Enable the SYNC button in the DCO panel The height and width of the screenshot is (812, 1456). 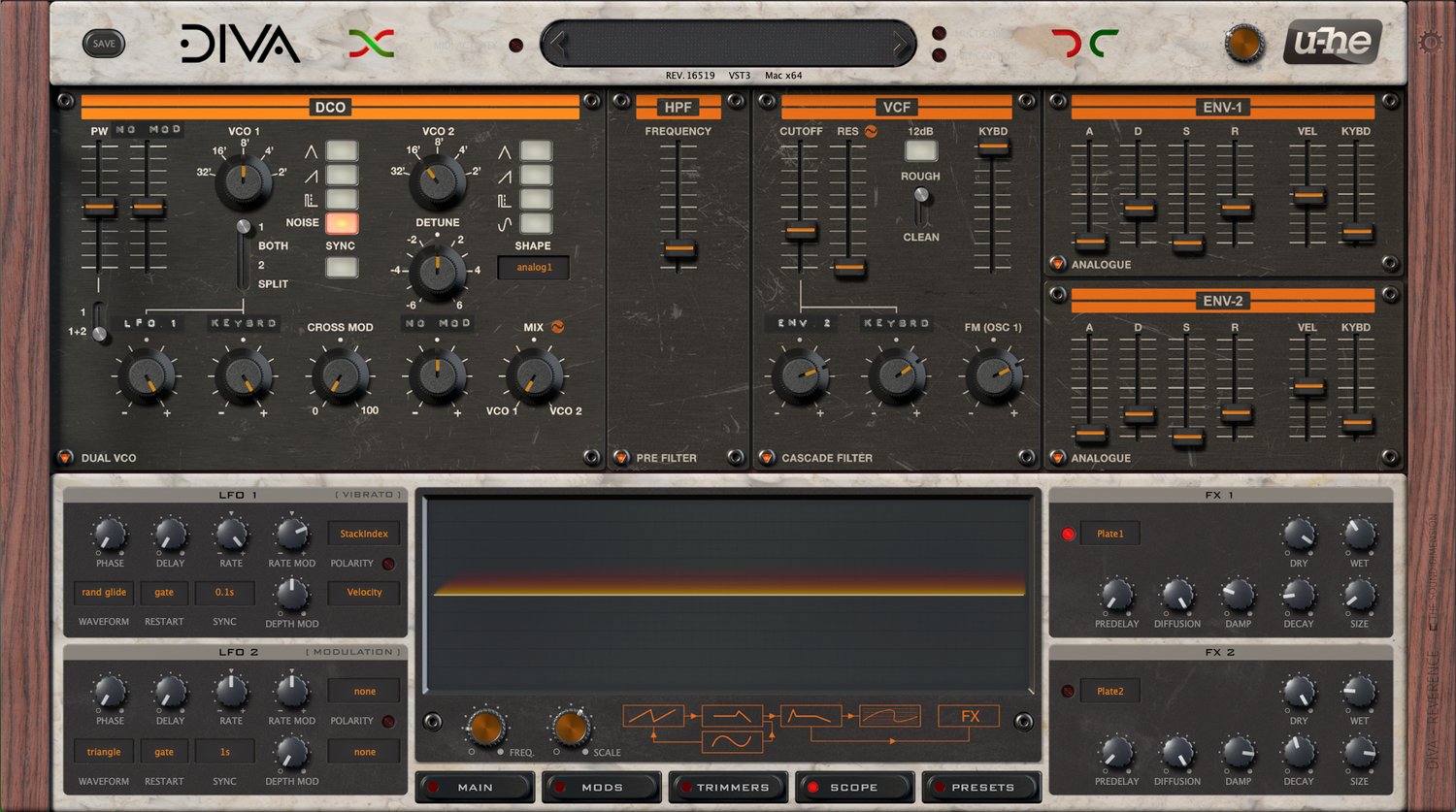tap(342, 268)
